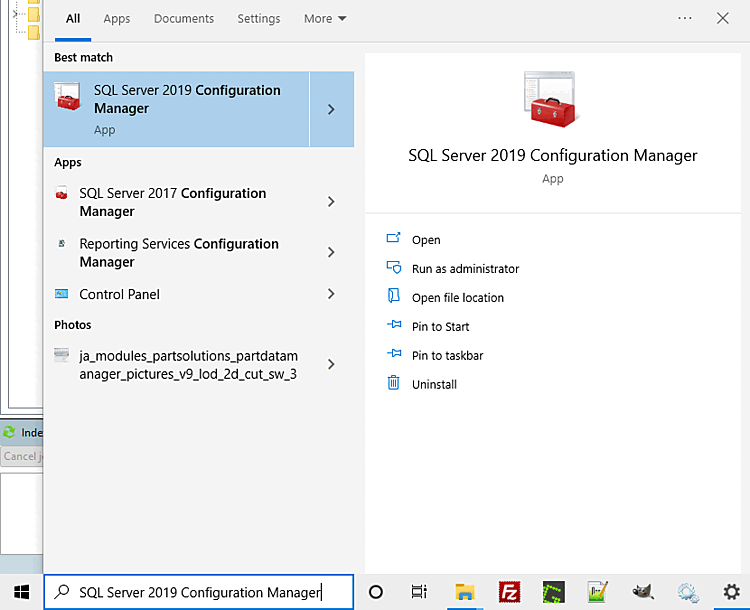
Task: Click the Pin to taskbar link
Action: [x=448, y=355]
